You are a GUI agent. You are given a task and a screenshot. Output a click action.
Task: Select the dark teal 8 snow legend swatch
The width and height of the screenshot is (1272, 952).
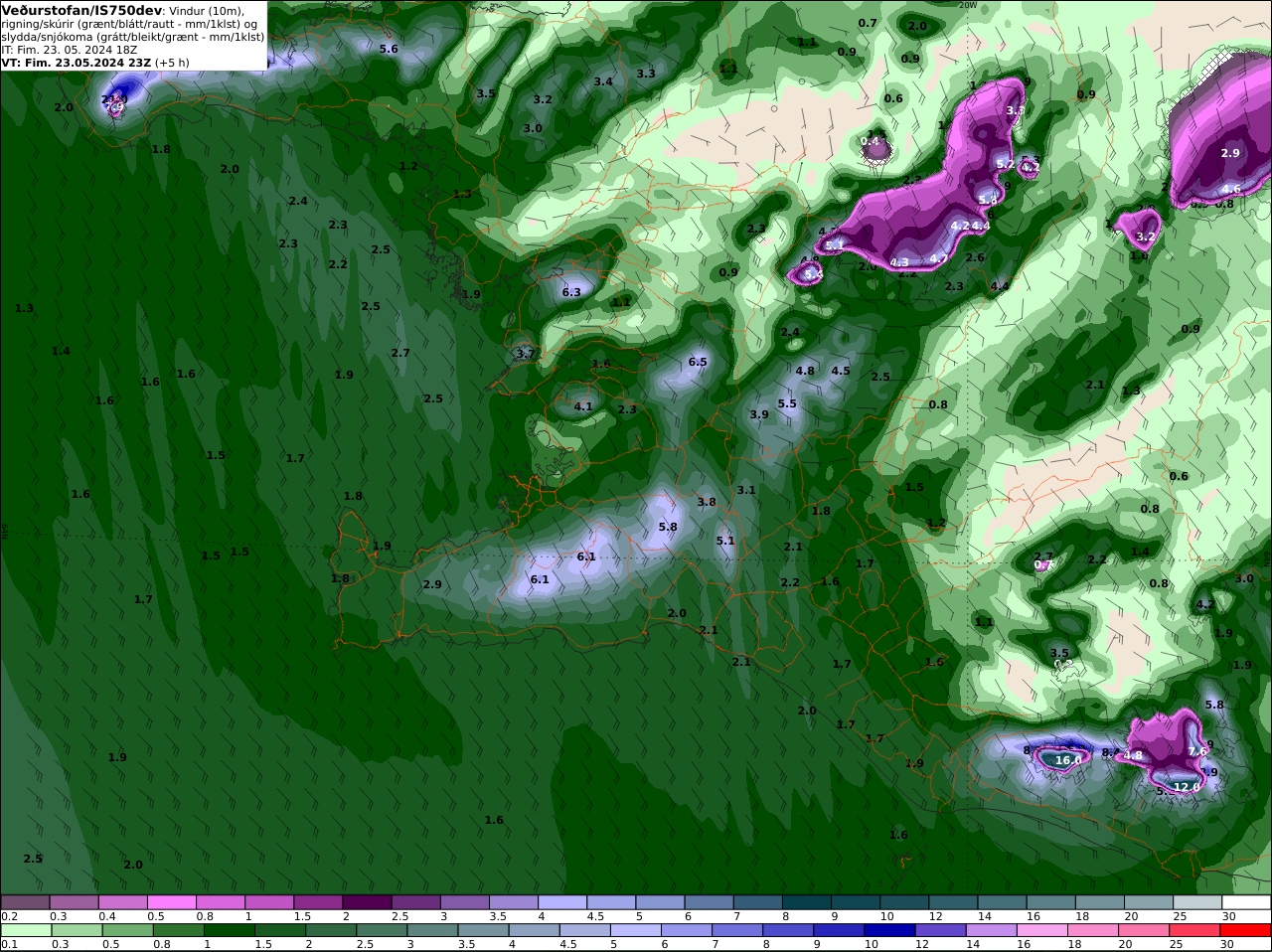[x=806, y=902]
